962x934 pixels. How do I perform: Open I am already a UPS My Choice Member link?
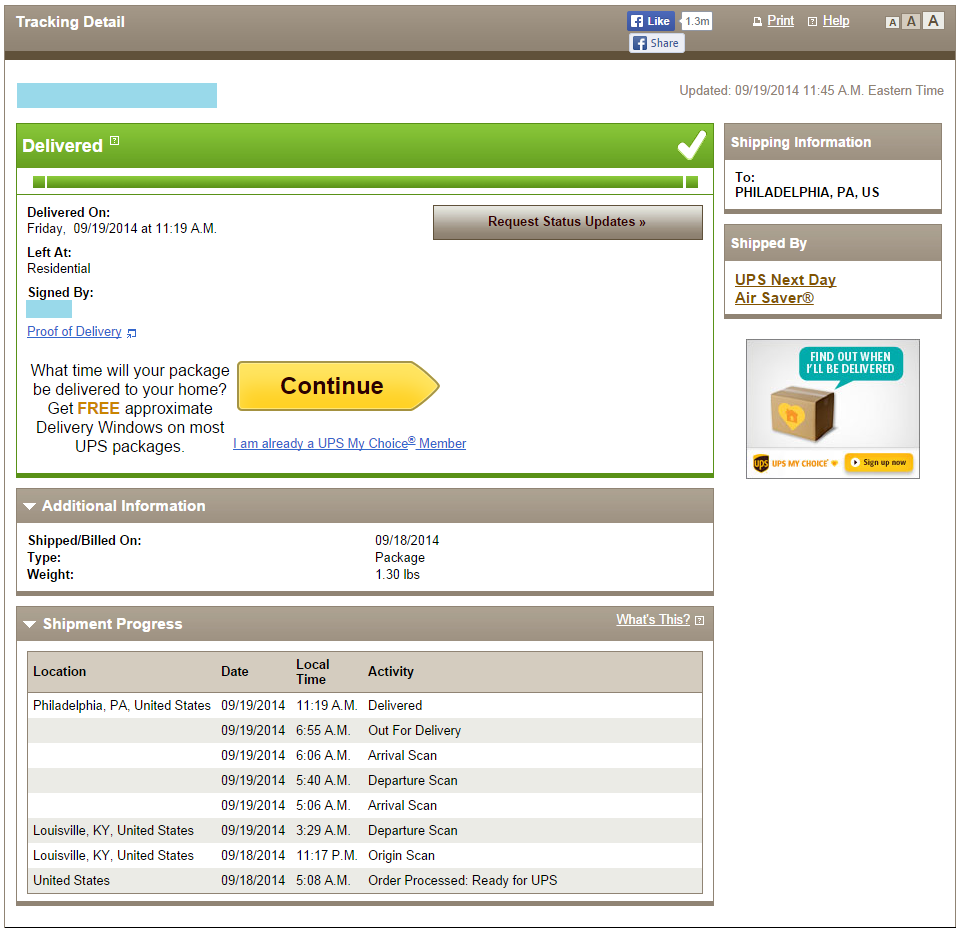[x=349, y=443]
